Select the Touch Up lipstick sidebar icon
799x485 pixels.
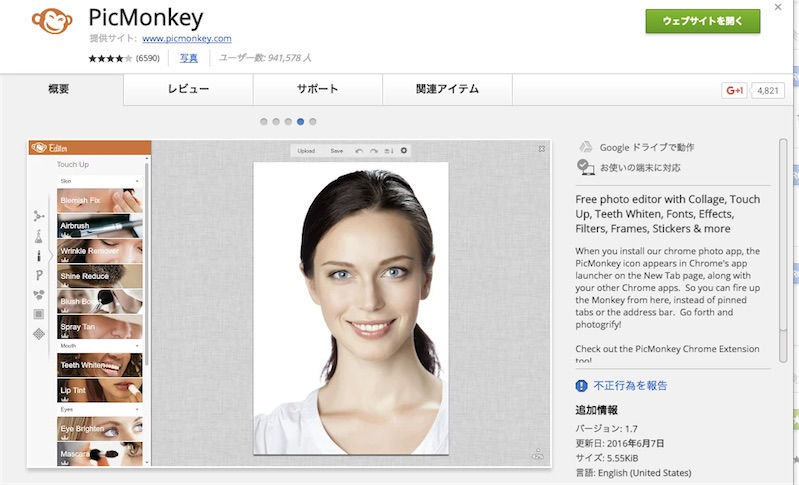tap(39, 255)
